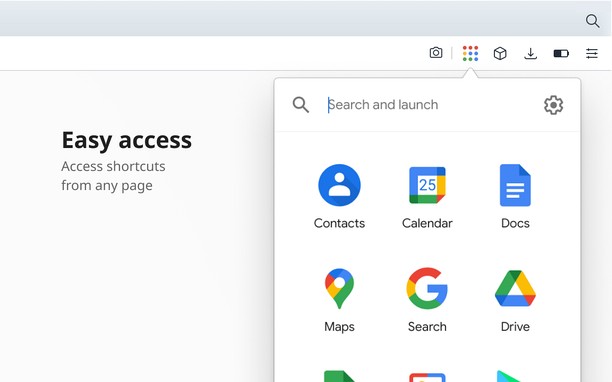Open the Docs shortcut

pos(515,196)
